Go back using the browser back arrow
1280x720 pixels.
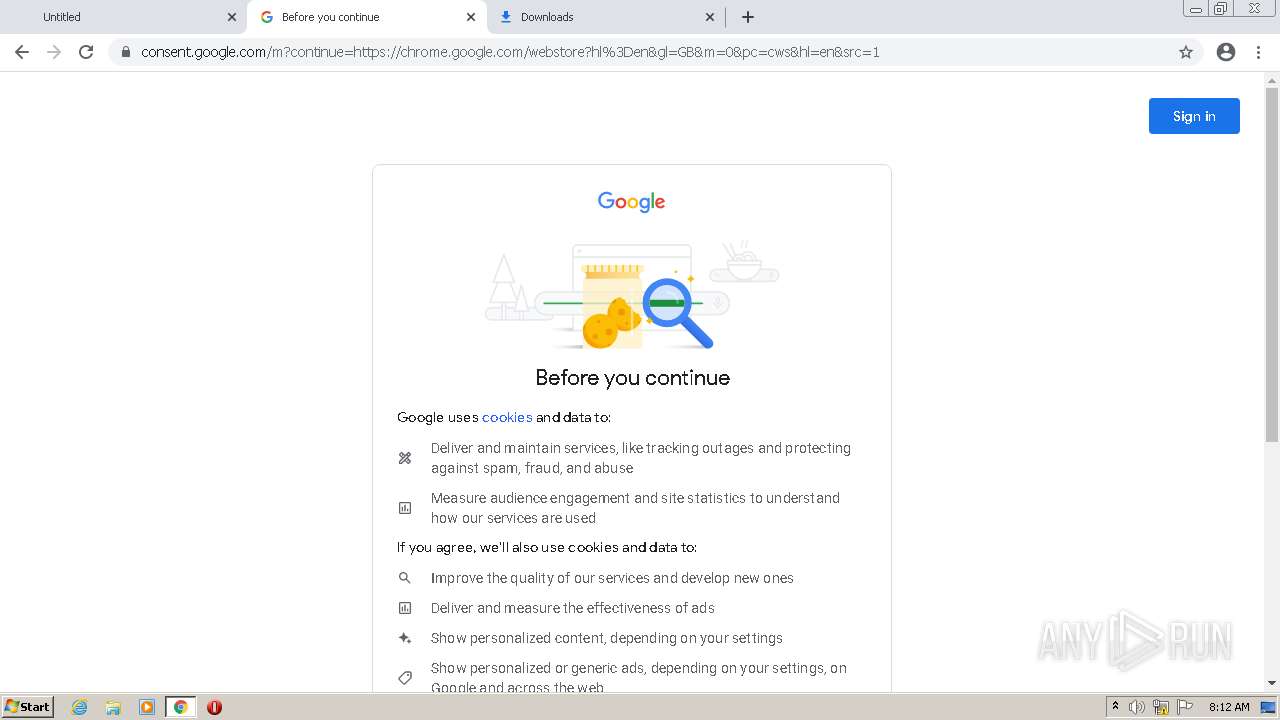click(x=22, y=52)
